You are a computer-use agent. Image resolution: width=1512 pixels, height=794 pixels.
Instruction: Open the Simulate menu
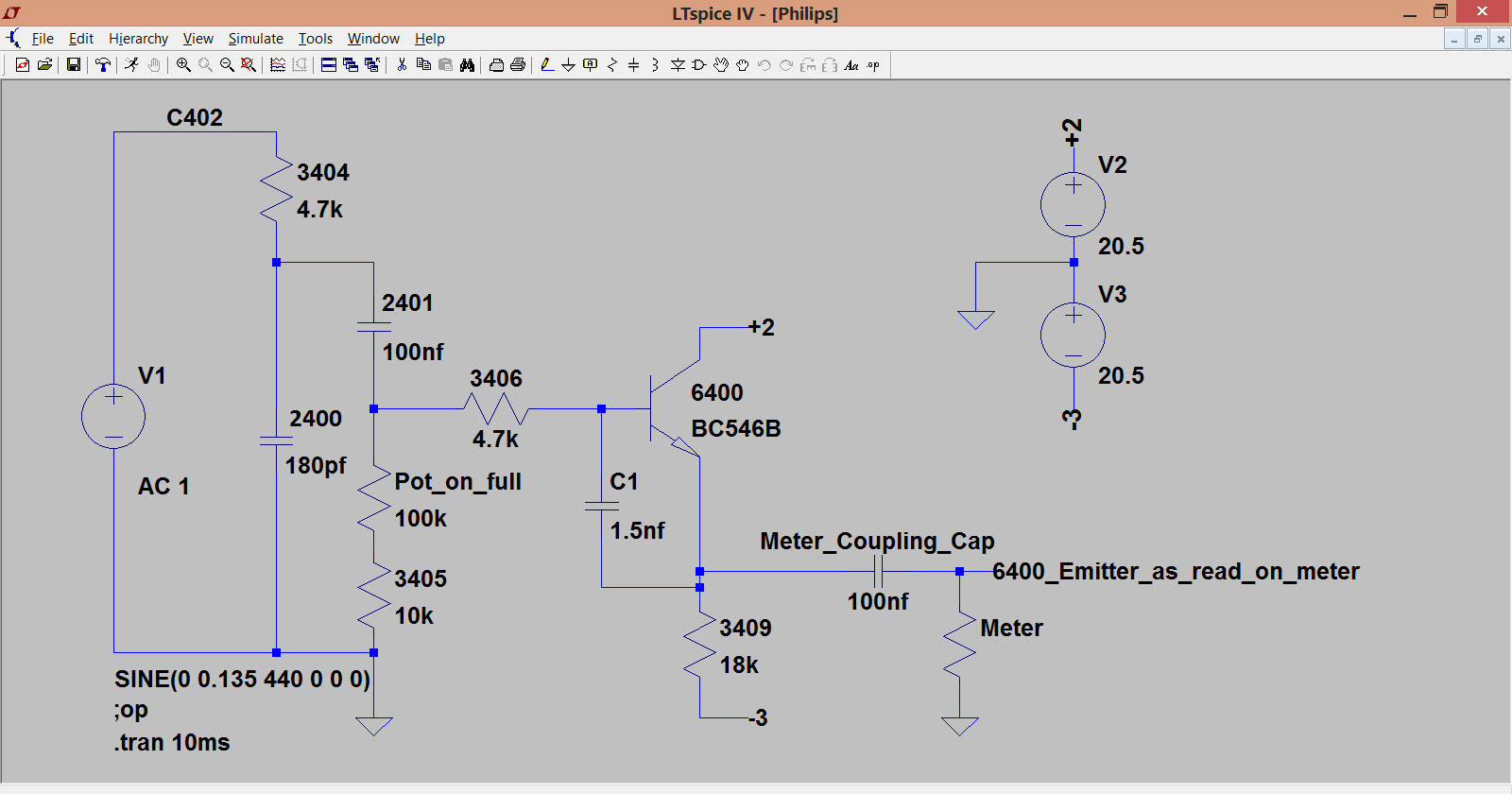[x=255, y=39]
